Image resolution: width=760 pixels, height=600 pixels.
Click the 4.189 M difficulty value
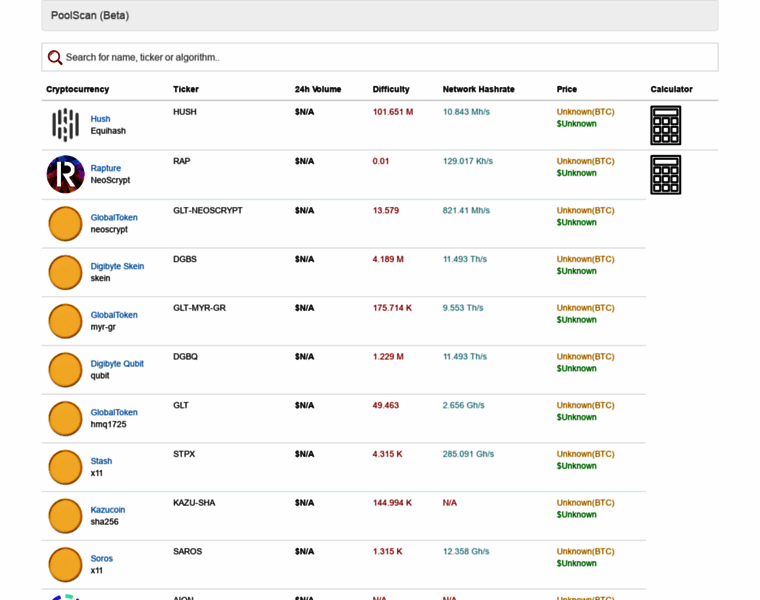[x=388, y=259]
